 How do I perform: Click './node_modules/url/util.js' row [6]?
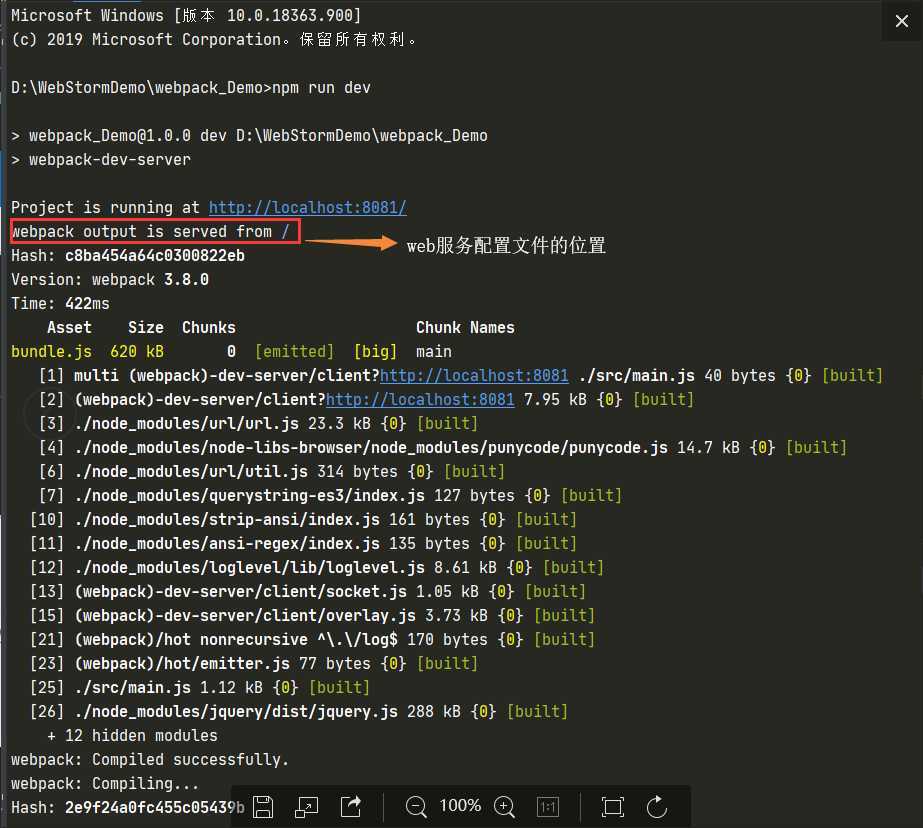pos(272,471)
